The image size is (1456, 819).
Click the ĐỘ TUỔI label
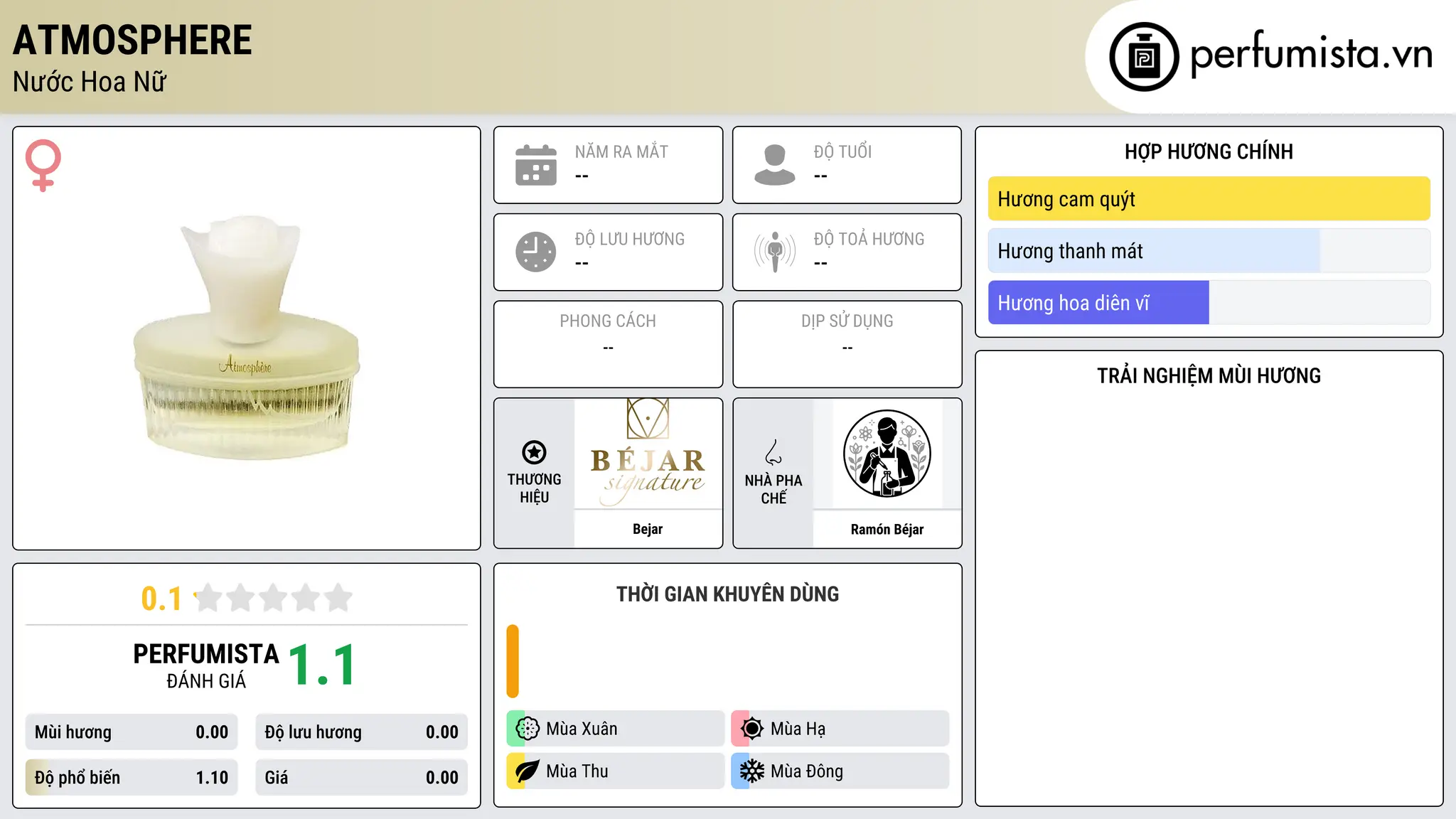pos(842,151)
